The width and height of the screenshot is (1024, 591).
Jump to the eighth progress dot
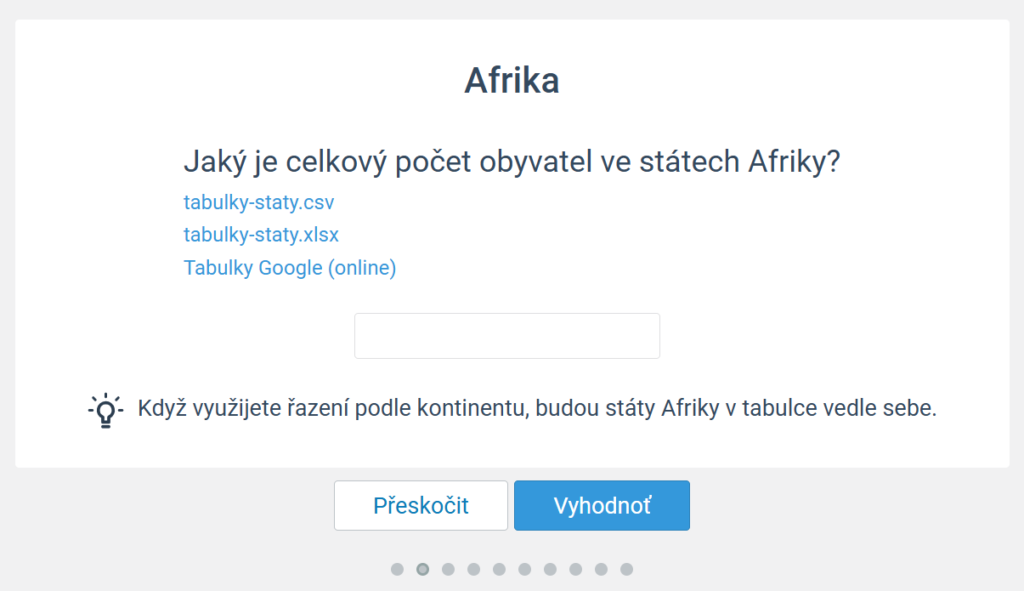point(575,569)
